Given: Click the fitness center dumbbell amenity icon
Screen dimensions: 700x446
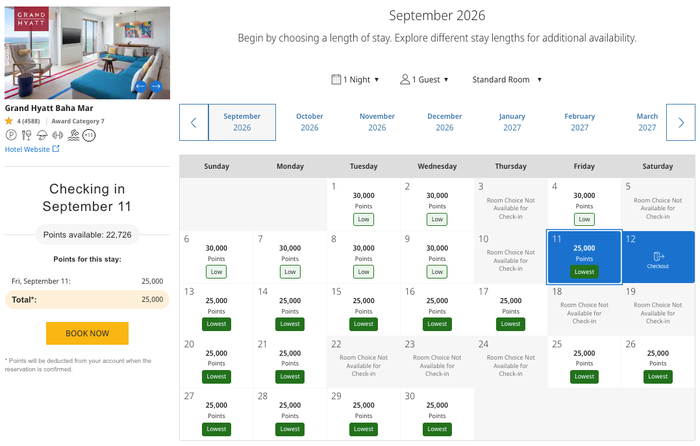Looking at the screenshot, I should click(x=58, y=135).
